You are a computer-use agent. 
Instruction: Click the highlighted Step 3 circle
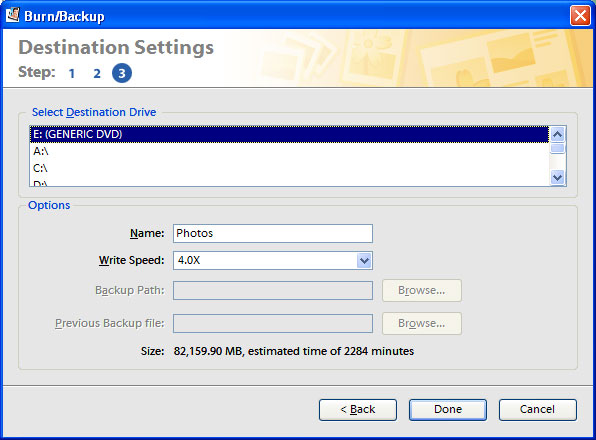click(122, 73)
